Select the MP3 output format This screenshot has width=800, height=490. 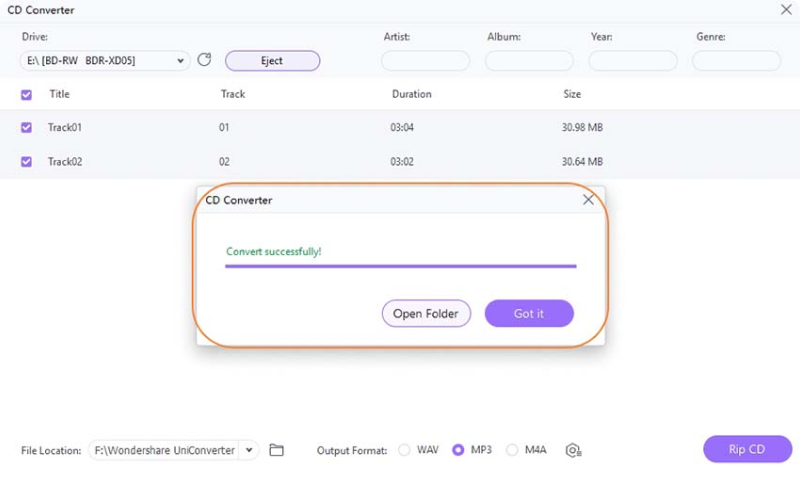tap(459, 450)
